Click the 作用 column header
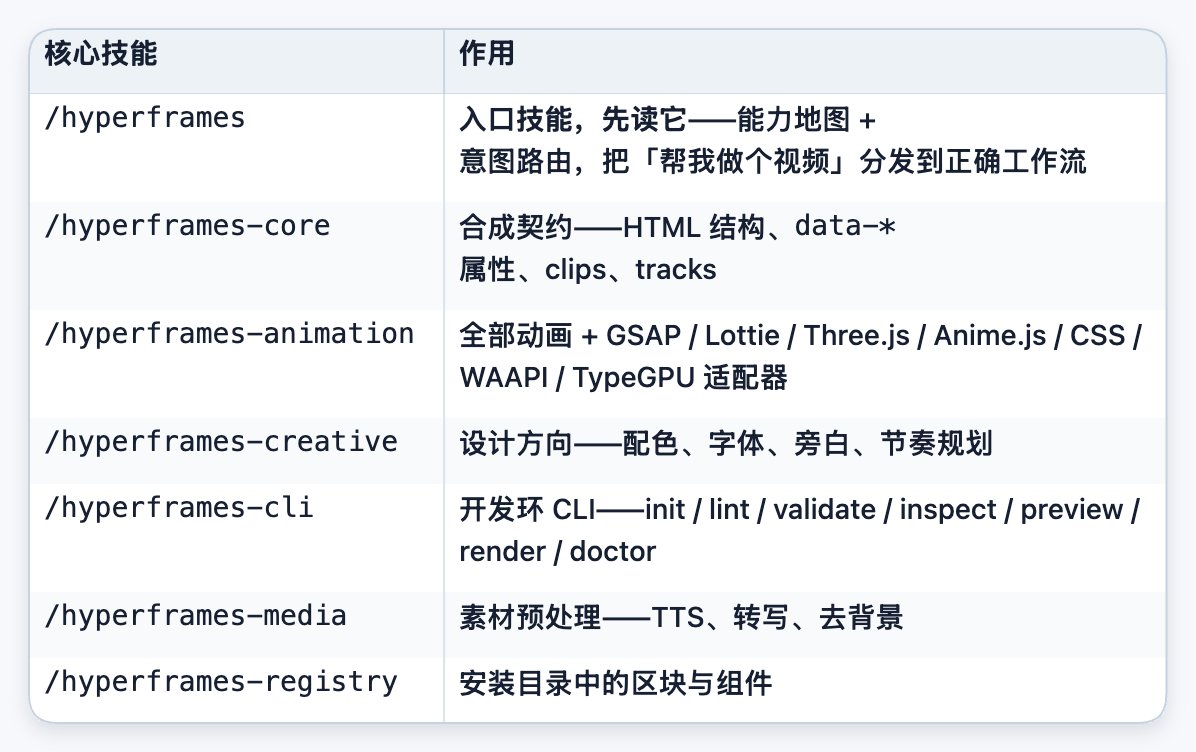 (487, 53)
